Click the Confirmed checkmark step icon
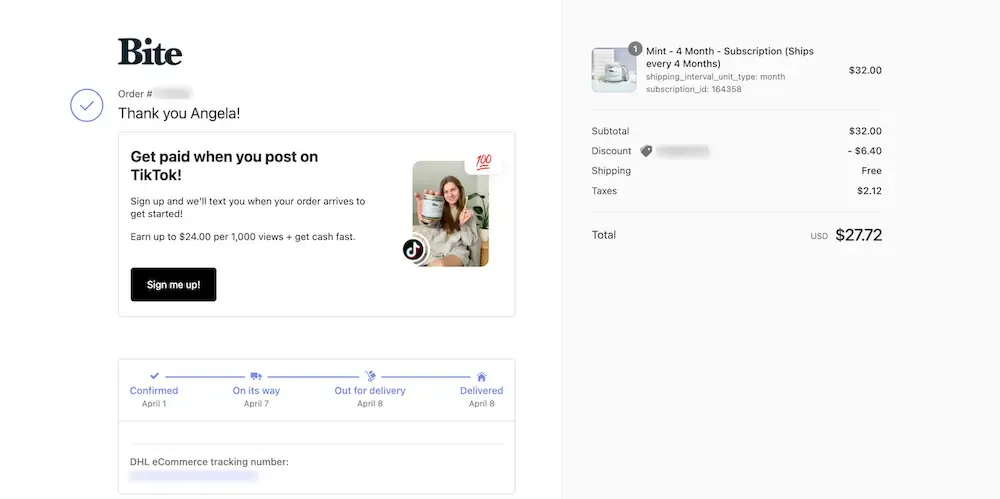This screenshot has height=499, width=1000. (x=154, y=376)
